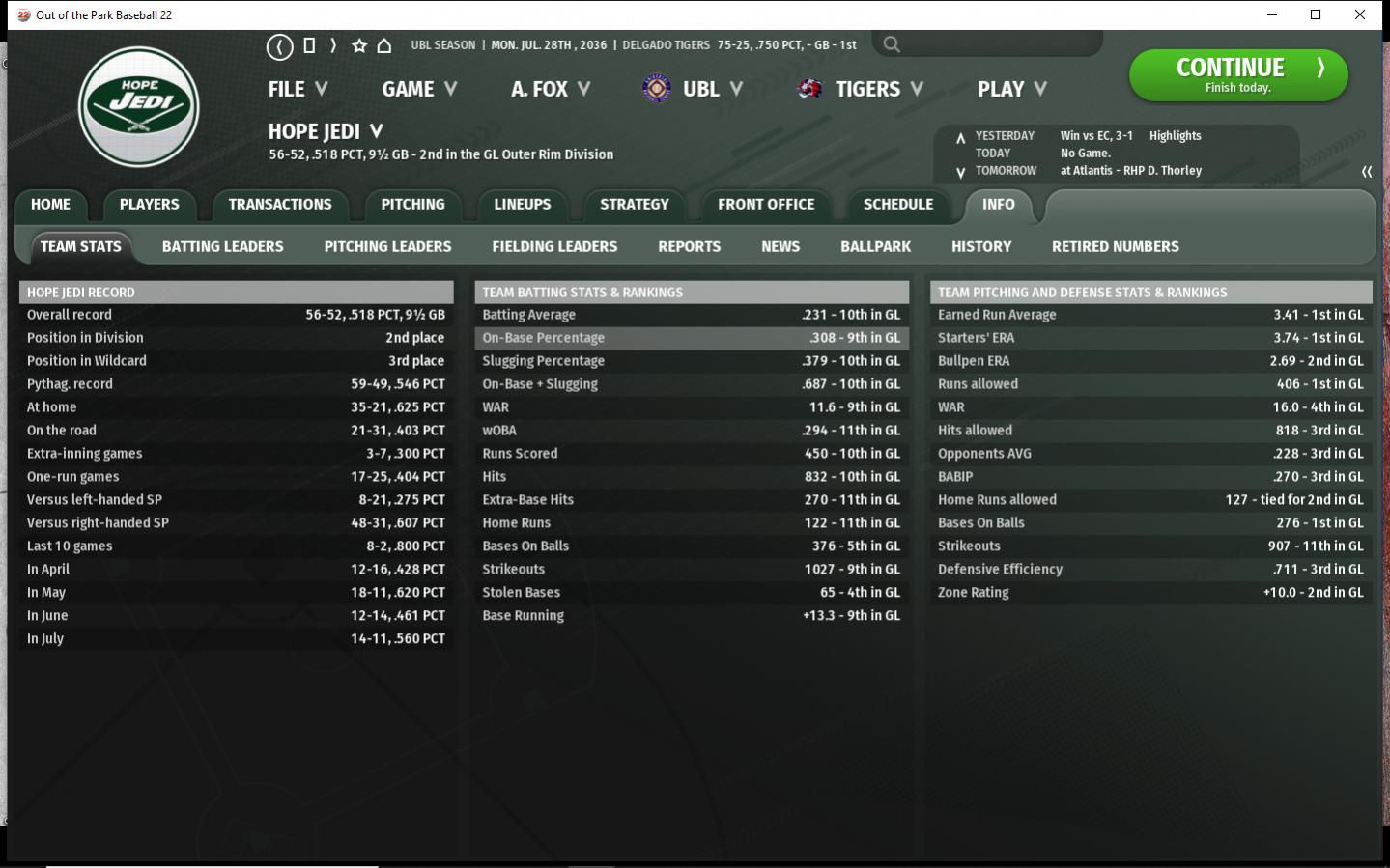Collapse the side panel with double chevron

1367,171
